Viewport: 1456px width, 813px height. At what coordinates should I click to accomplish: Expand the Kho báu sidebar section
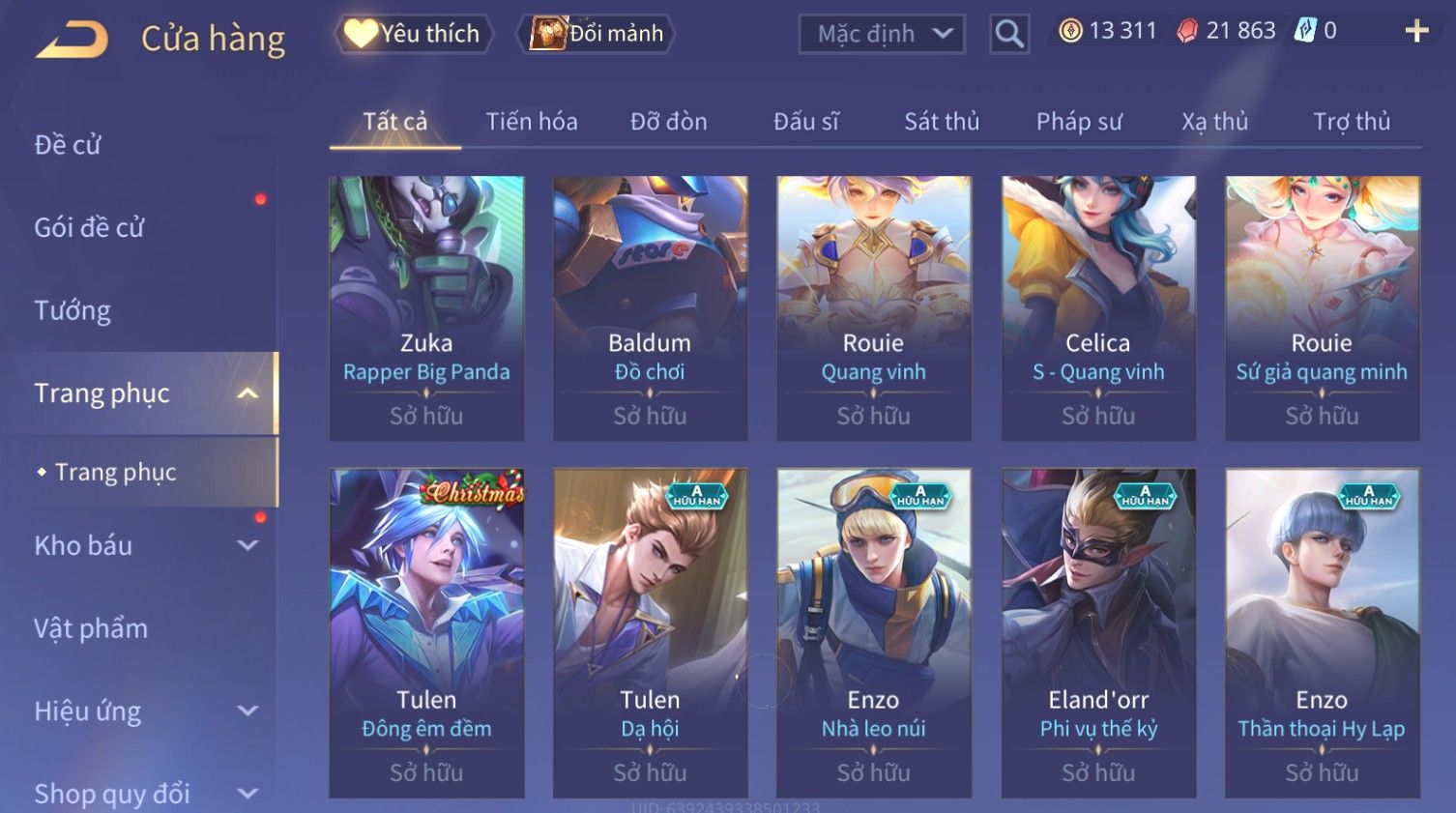click(248, 545)
